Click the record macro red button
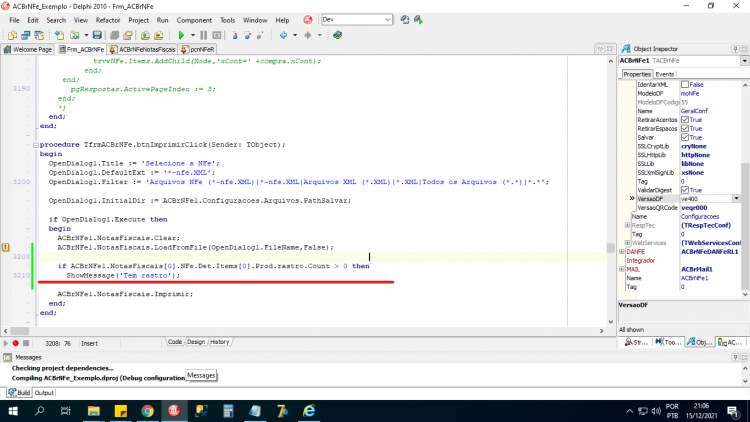750x422 pixels. 15,343
